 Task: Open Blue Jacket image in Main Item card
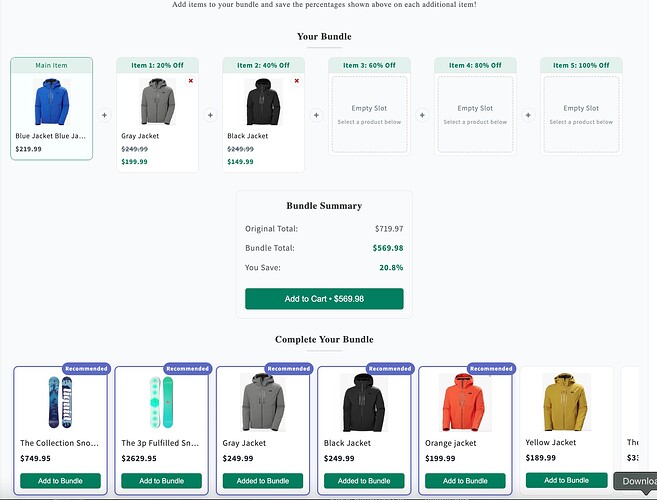click(x=52, y=102)
